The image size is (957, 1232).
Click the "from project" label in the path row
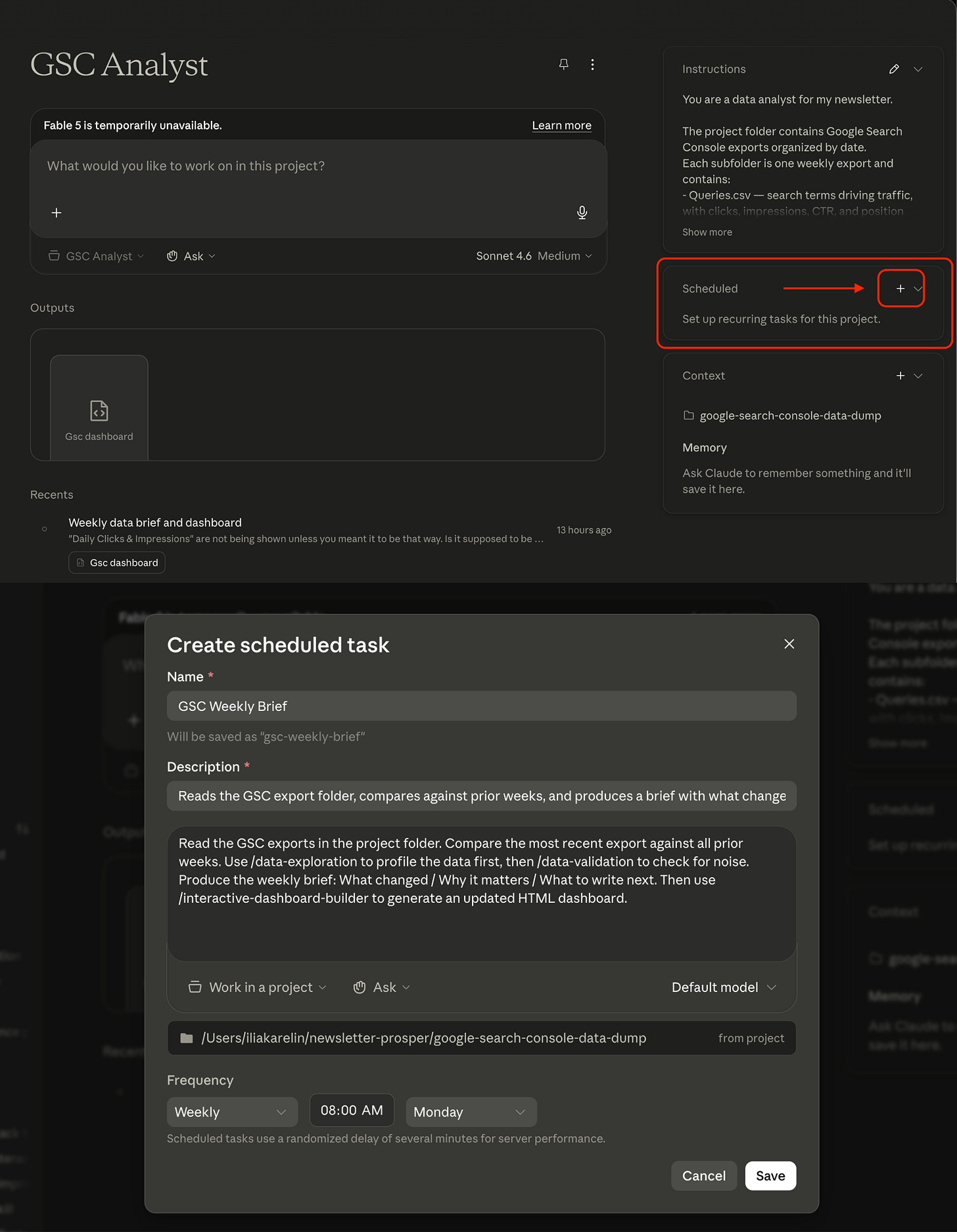(x=751, y=1038)
